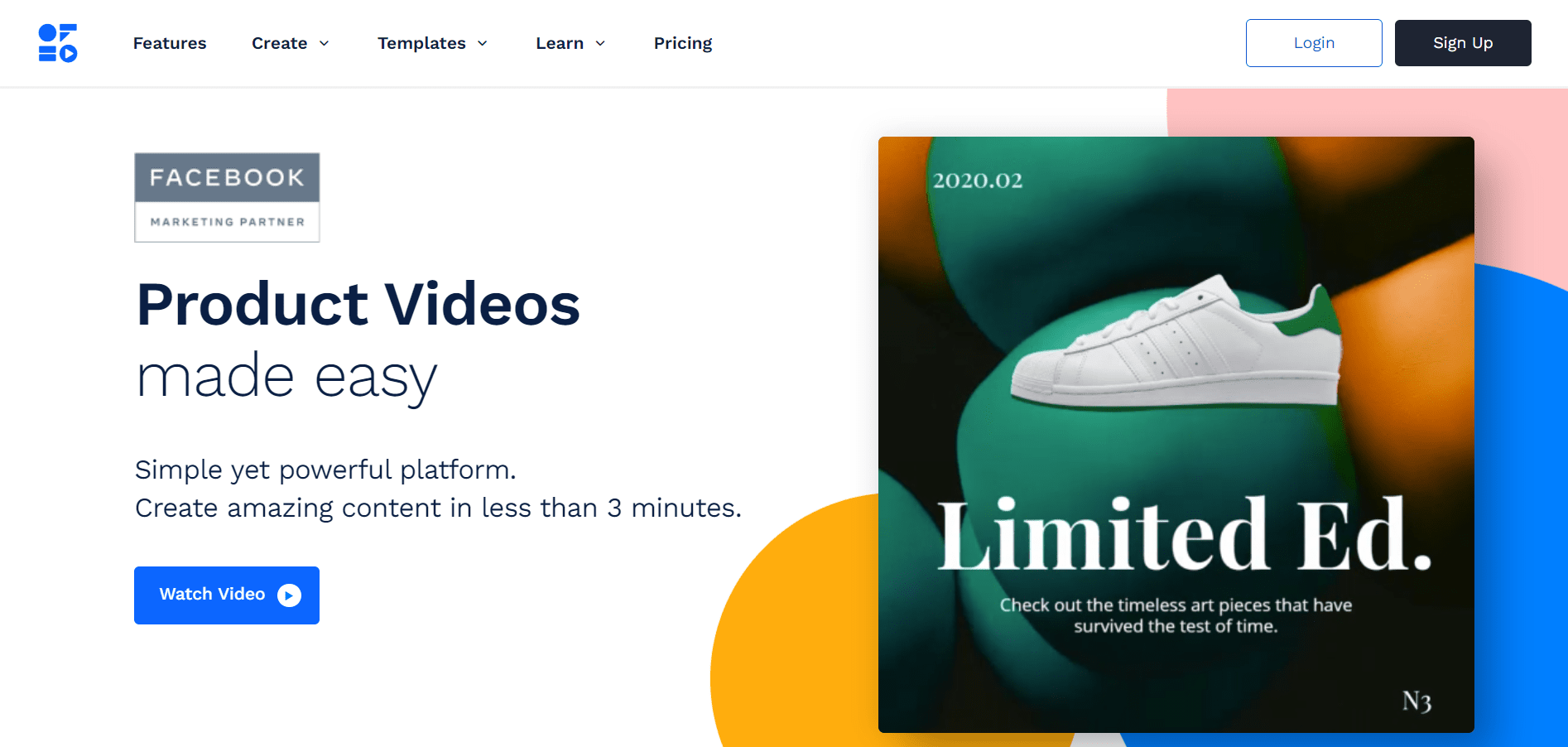Open the Features page
The height and width of the screenshot is (747, 1568).
coord(170,43)
